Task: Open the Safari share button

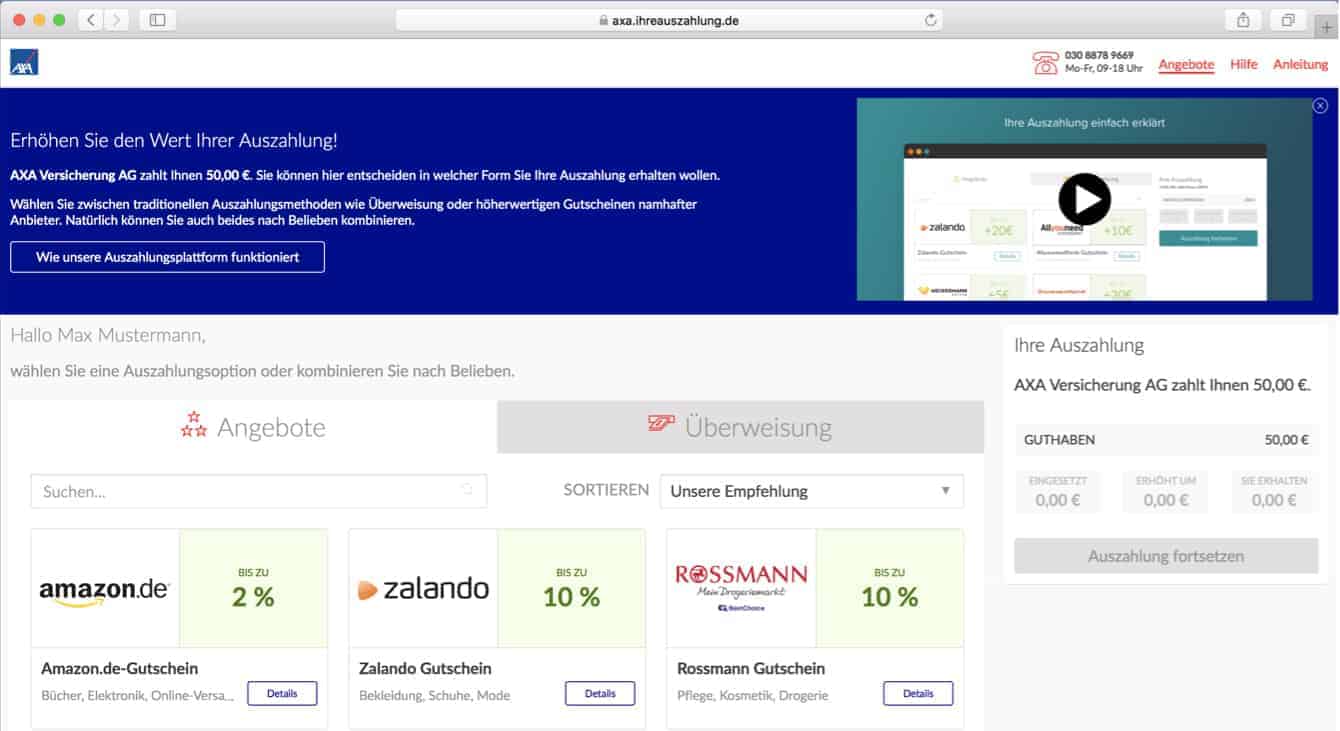Action: pyautogui.click(x=1243, y=19)
